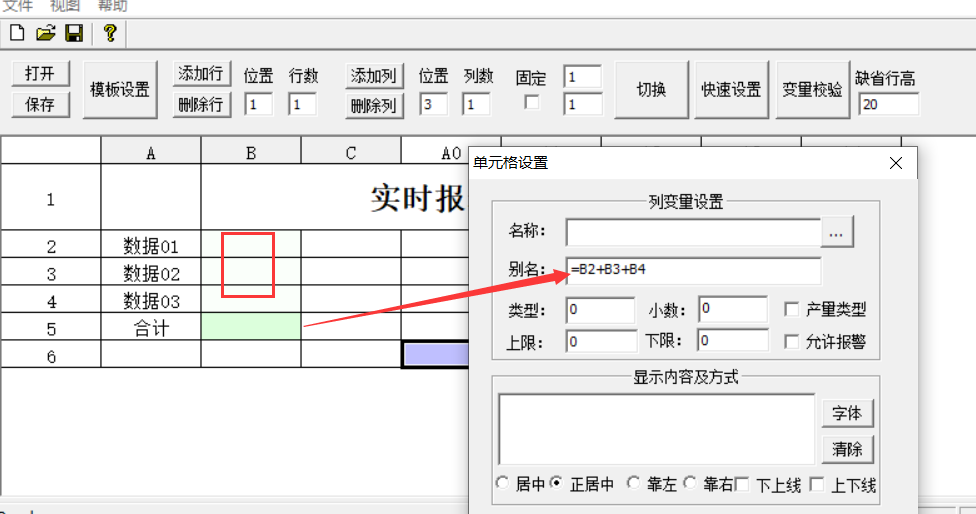Viewport: 976px width, 514px height.
Task: Click the Open folder icon
Action: tap(45, 34)
